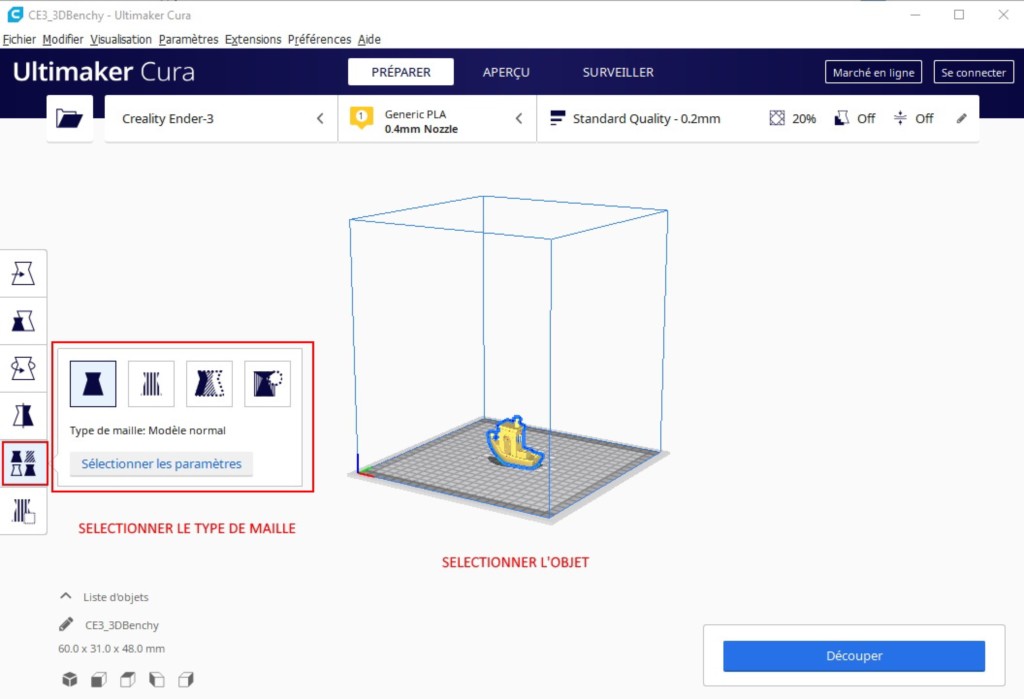The height and width of the screenshot is (699, 1024).
Task: Click the Generic PLA extruder 1 icon
Action: pos(361,118)
